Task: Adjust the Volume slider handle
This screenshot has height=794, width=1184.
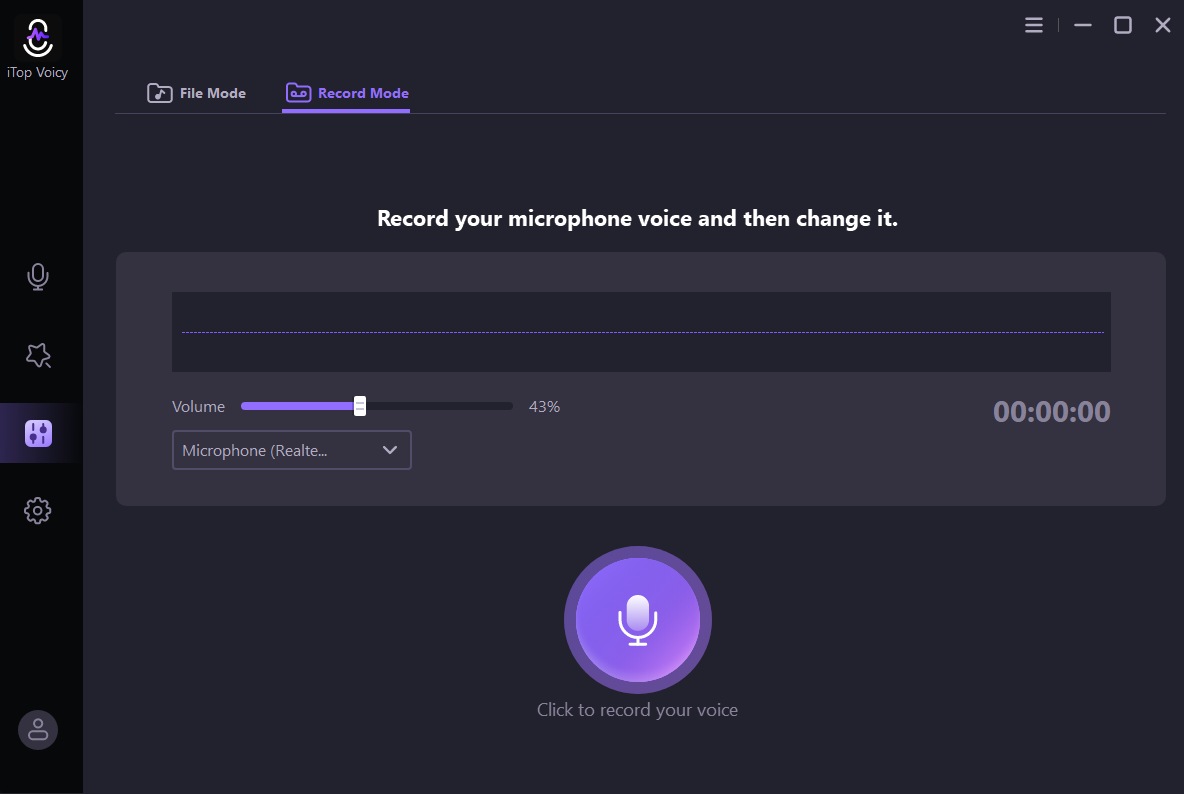Action: point(359,406)
